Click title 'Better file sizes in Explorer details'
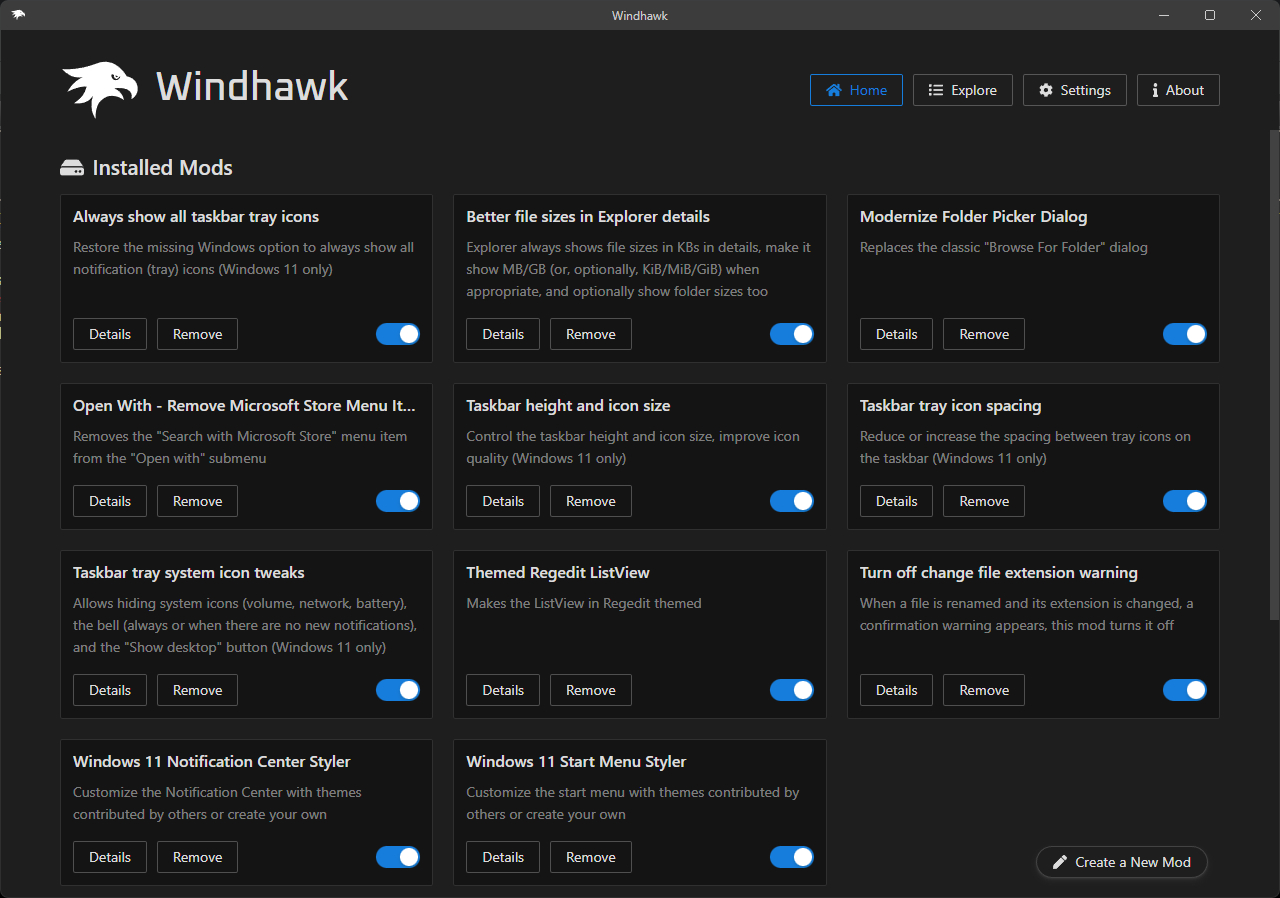The width and height of the screenshot is (1280, 898). [588, 217]
